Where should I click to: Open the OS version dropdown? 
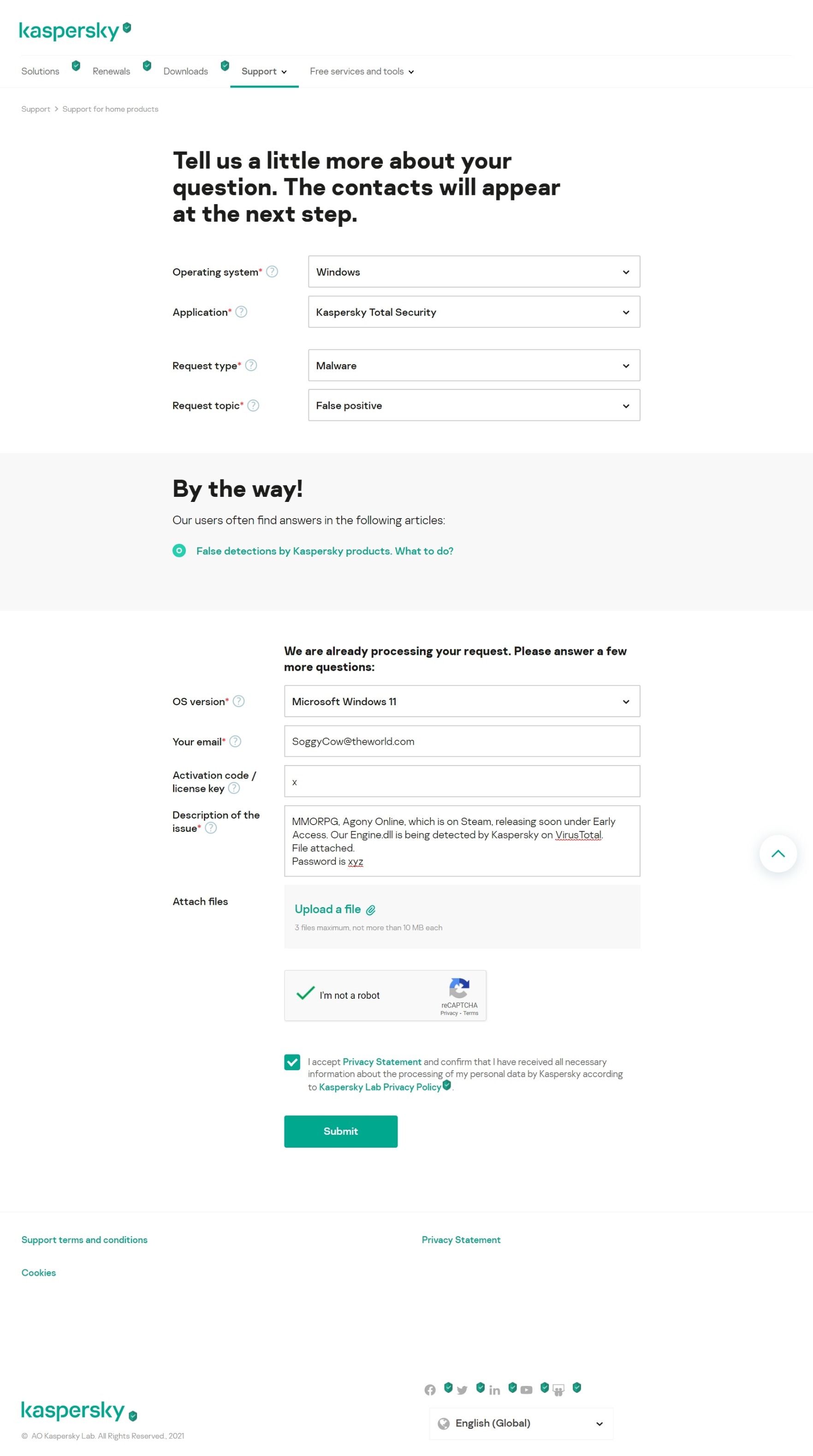click(x=461, y=701)
